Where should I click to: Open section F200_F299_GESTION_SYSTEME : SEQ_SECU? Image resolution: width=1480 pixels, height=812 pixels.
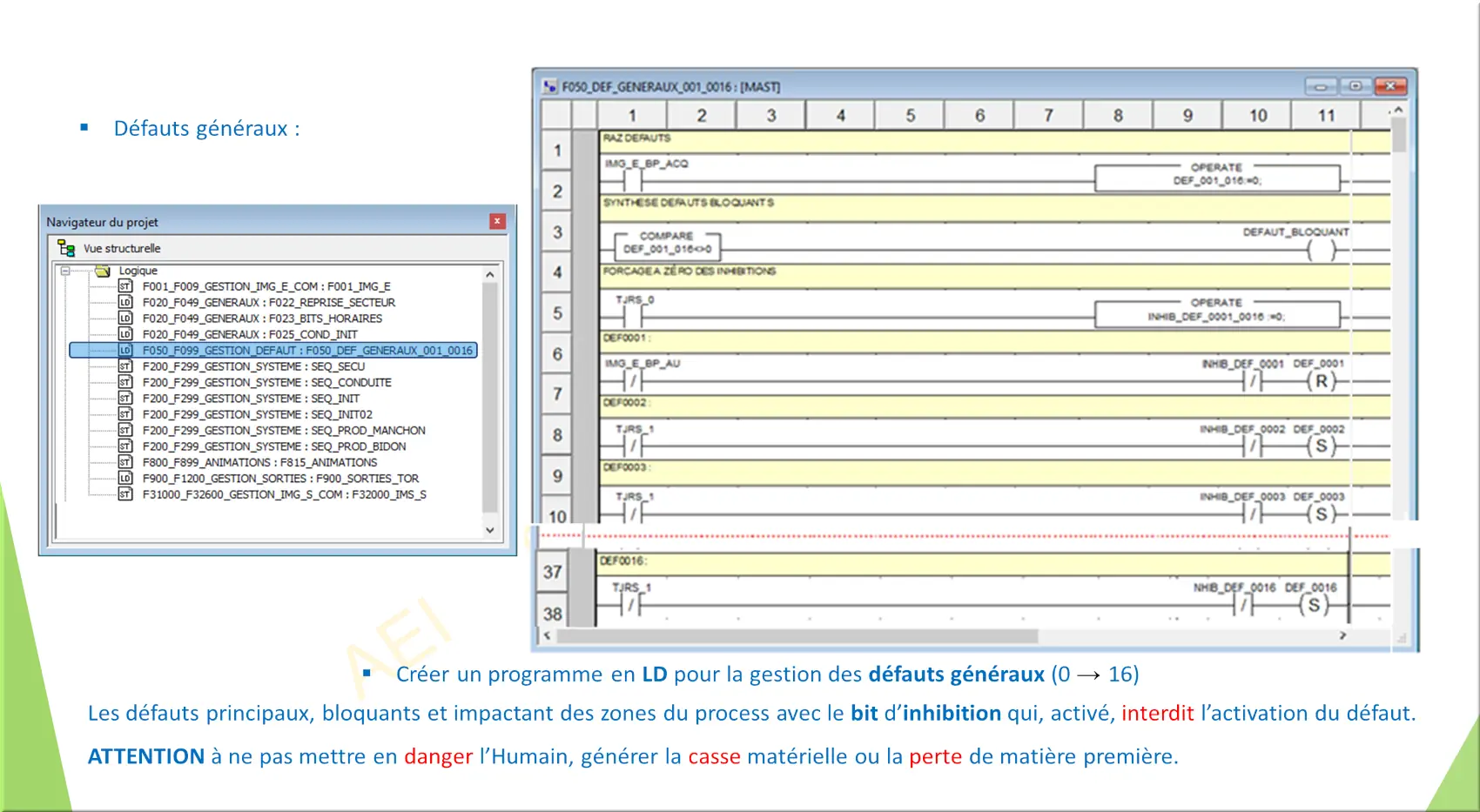point(253,366)
